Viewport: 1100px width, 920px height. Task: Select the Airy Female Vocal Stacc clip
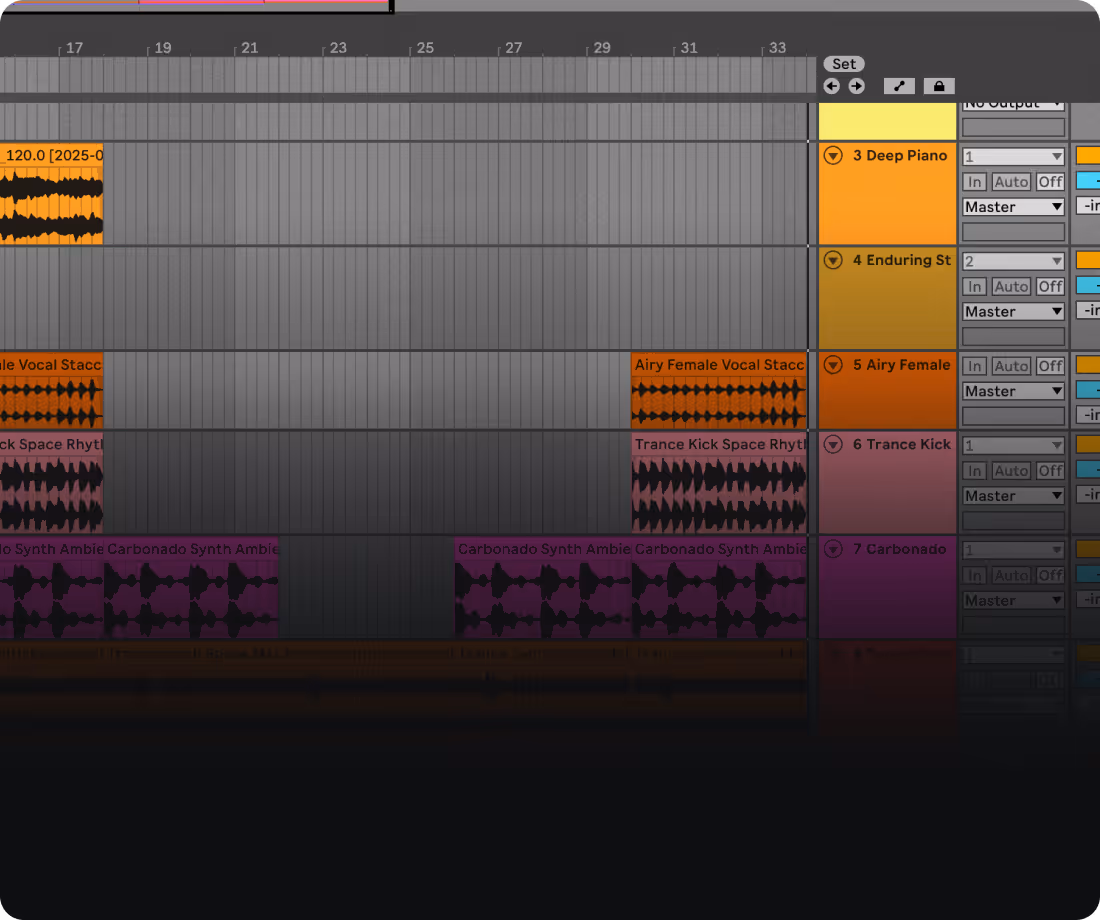(x=719, y=390)
